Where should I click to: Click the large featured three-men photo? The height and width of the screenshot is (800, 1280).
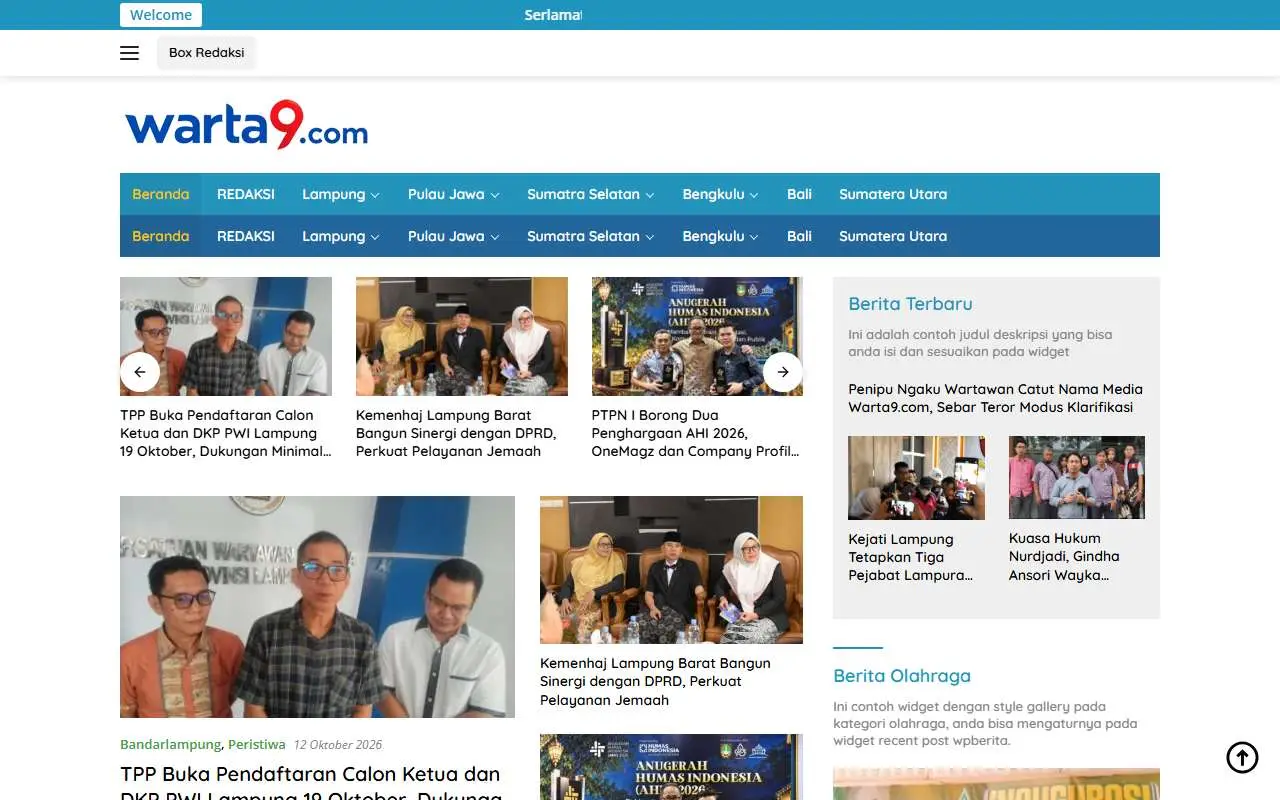pos(317,607)
